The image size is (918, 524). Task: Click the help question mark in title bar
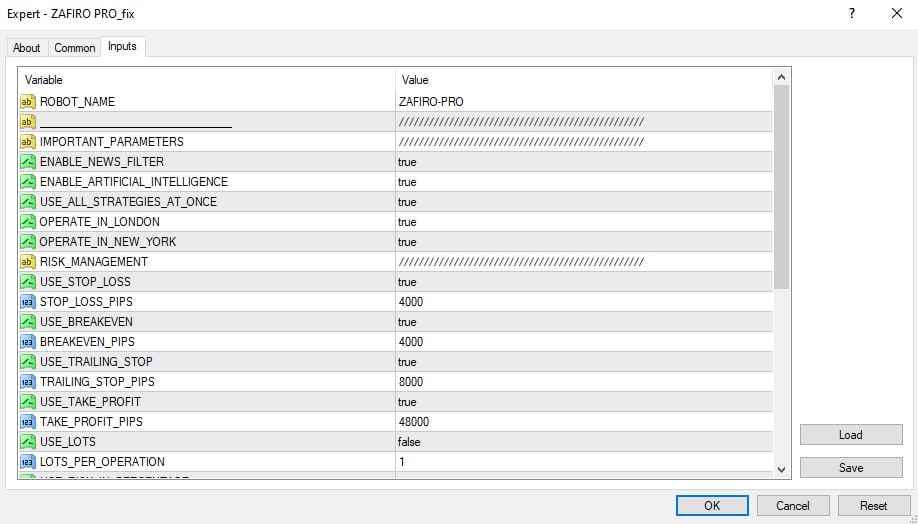[852, 13]
